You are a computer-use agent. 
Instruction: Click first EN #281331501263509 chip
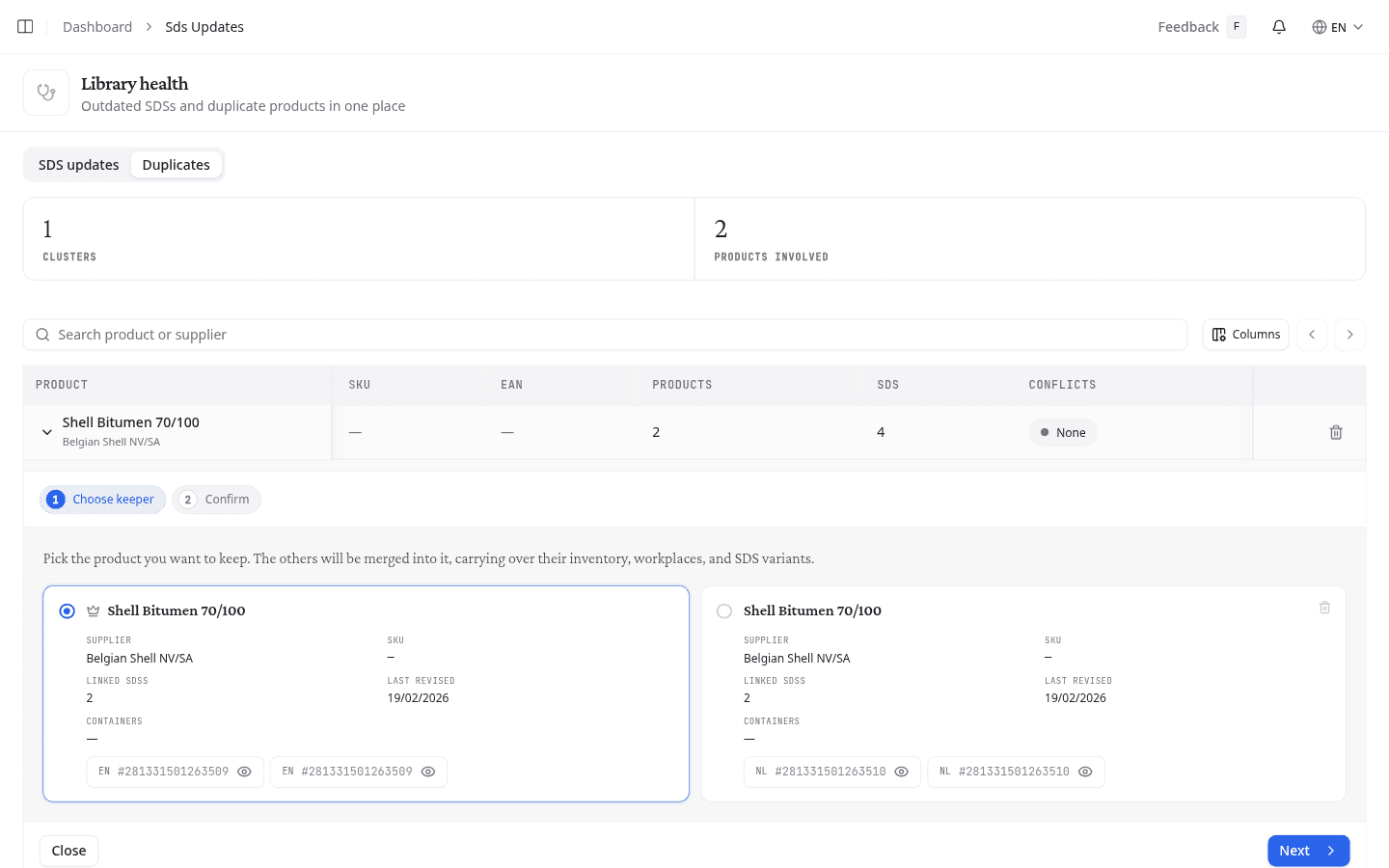pyautogui.click(x=175, y=772)
